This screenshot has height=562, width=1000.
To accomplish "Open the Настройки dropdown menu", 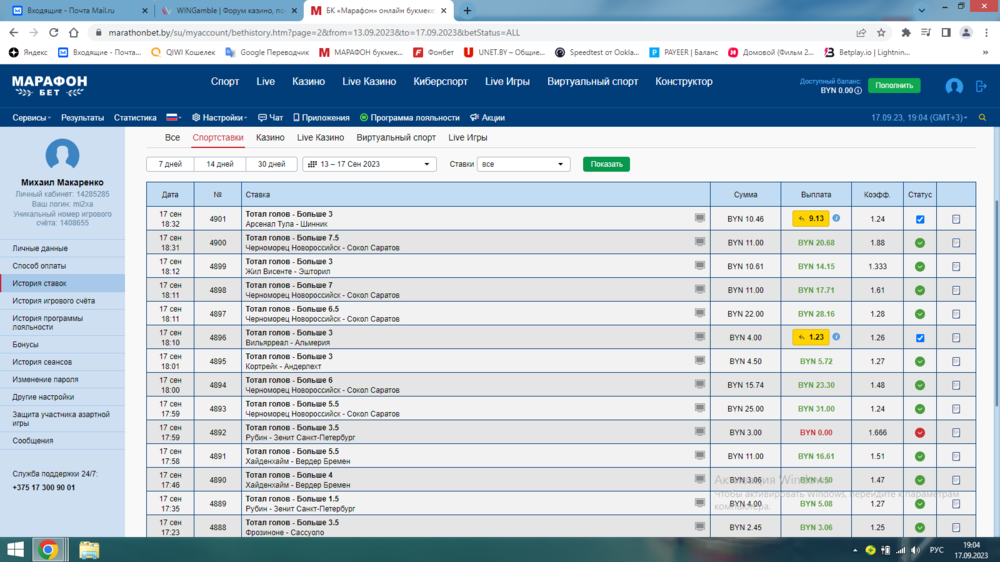I will pyautogui.click(x=220, y=117).
